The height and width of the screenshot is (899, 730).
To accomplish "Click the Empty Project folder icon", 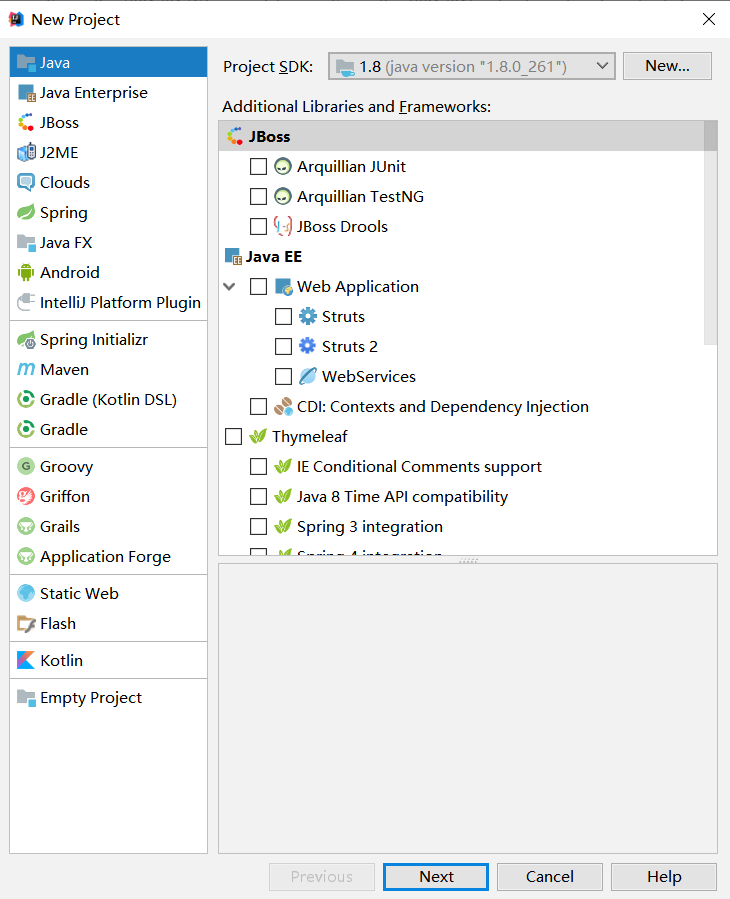I will (26, 698).
